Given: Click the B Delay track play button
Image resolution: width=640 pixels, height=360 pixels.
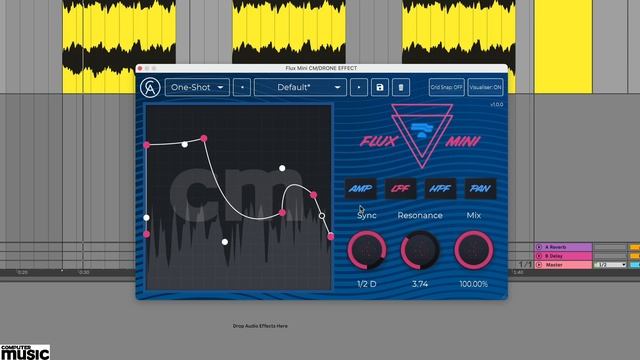Looking at the screenshot, I should click(539, 256).
